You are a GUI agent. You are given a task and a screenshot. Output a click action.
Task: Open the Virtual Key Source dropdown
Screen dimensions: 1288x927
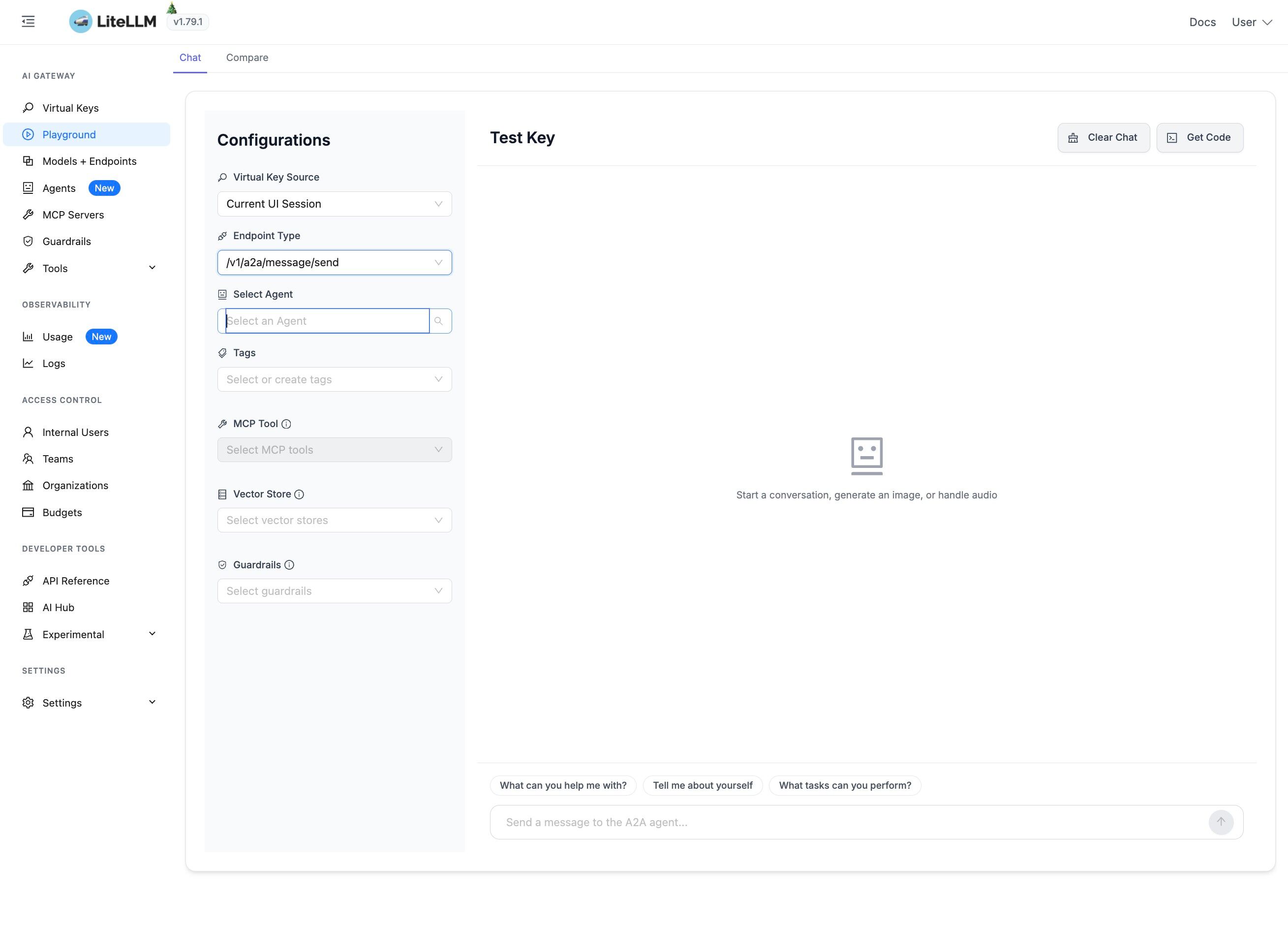click(334, 203)
